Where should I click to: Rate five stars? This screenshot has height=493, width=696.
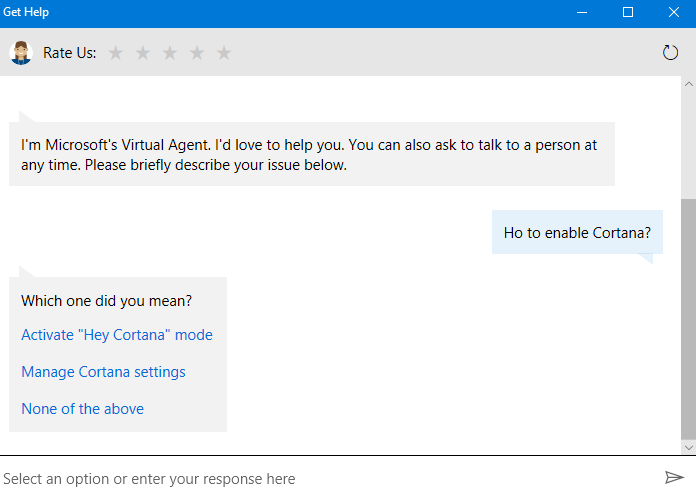click(224, 53)
